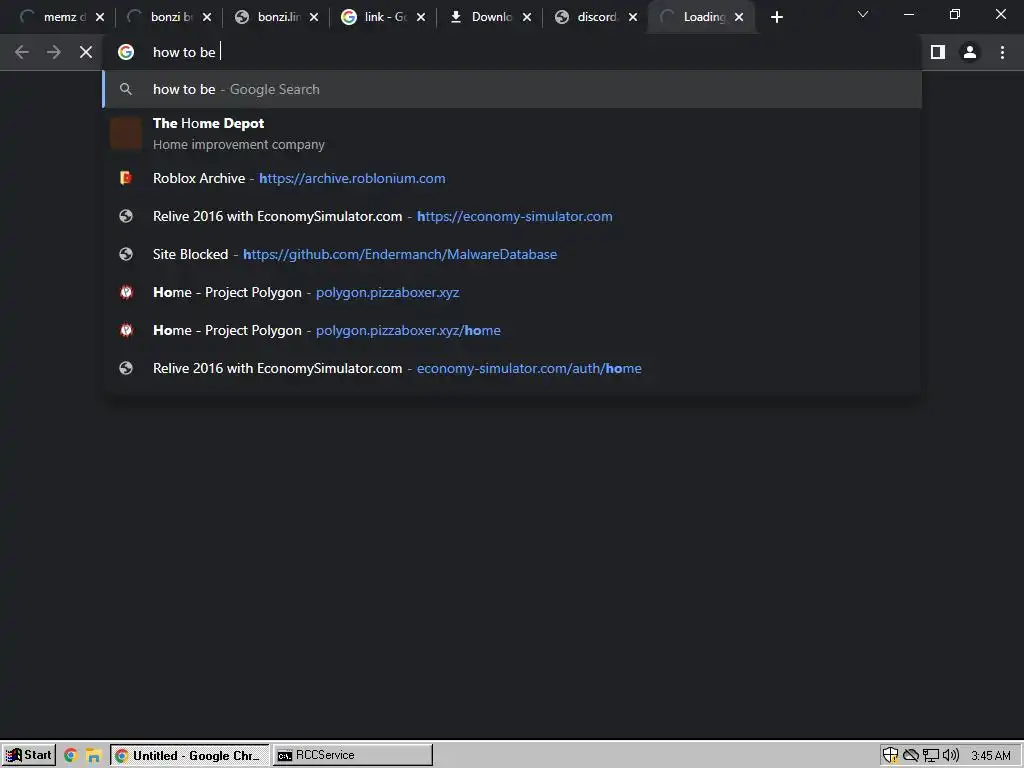Open the profile account icon
Viewport: 1024px width, 768px height.
[970, 52]
